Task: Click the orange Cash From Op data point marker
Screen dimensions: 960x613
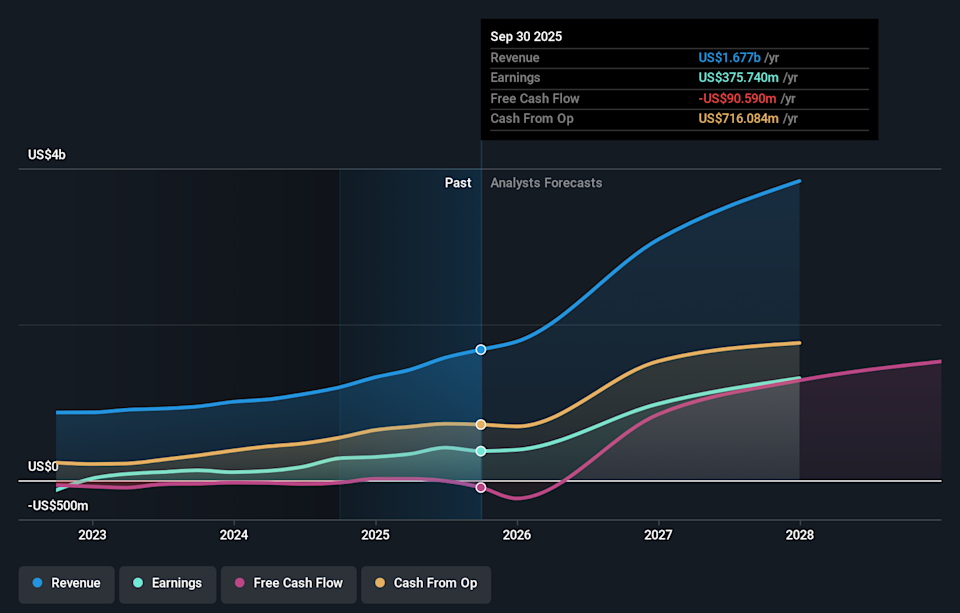Action: pyautogui.click(x=481, y=424)
